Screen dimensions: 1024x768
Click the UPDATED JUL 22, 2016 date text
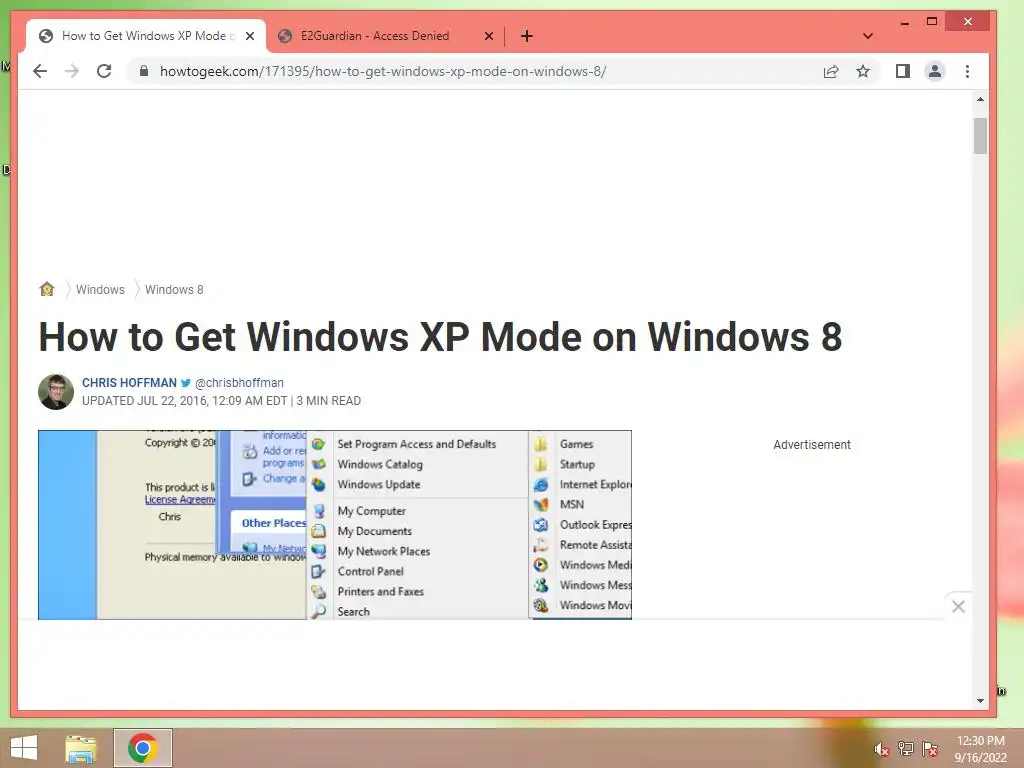(185, 401)
